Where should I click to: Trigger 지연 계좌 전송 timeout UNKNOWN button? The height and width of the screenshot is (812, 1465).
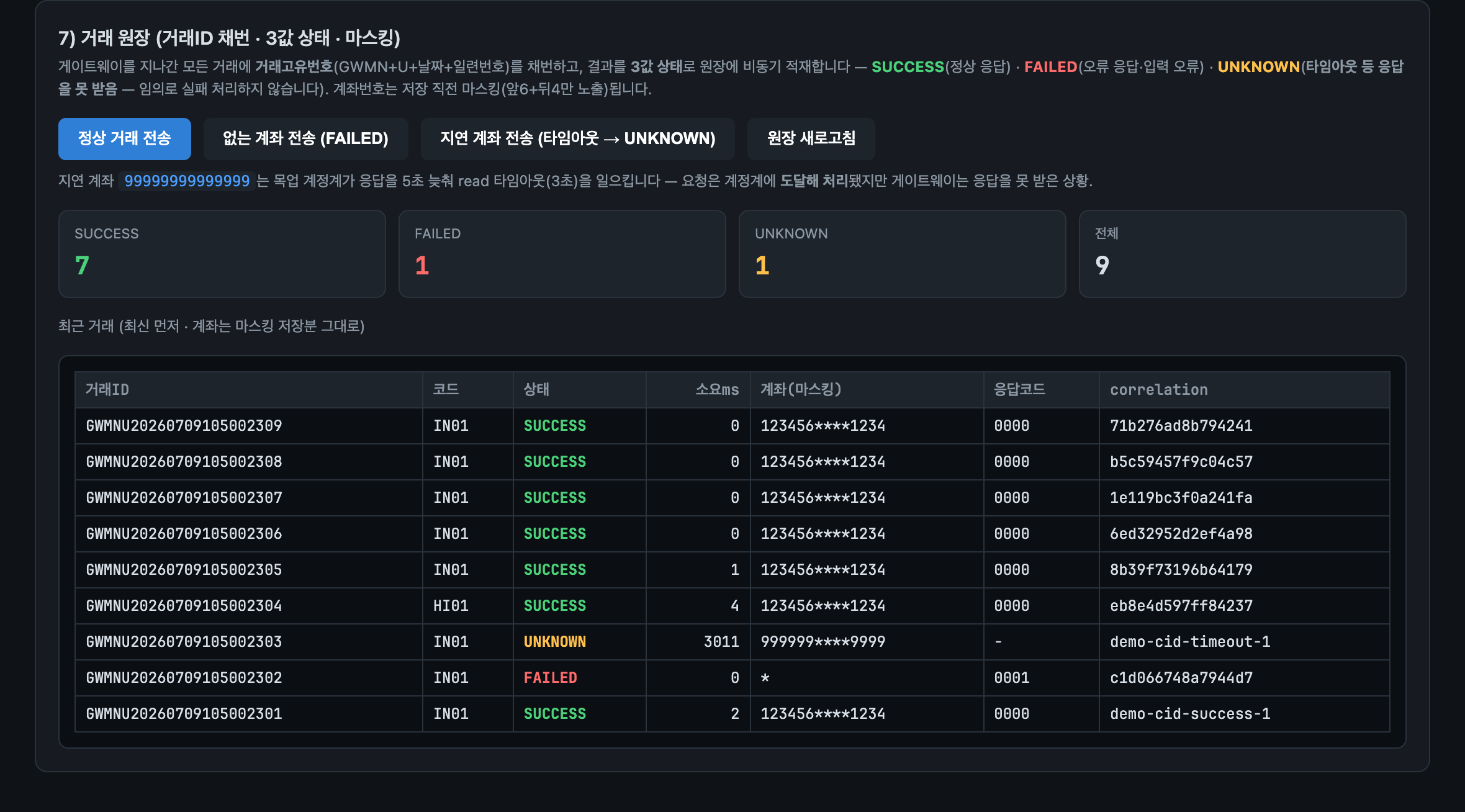click(578, 138)
